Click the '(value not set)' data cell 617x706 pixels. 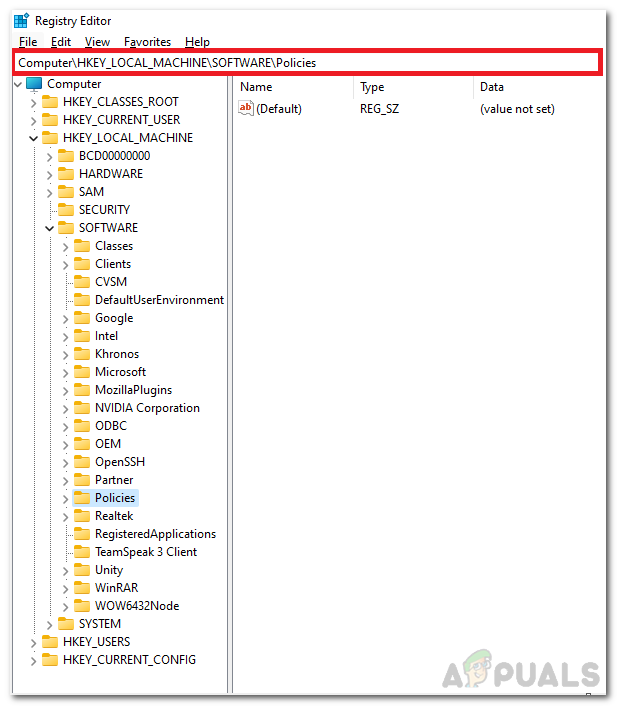pos(517,109)
